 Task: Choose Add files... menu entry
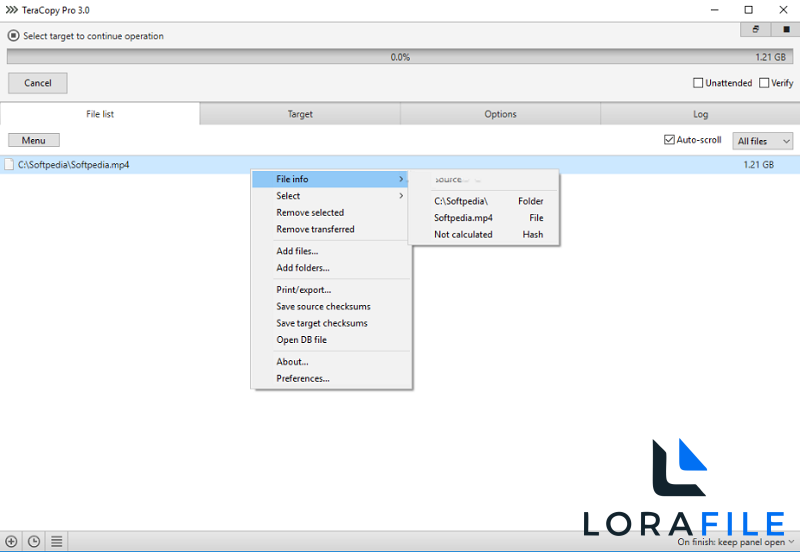click(x=332, y=251)
